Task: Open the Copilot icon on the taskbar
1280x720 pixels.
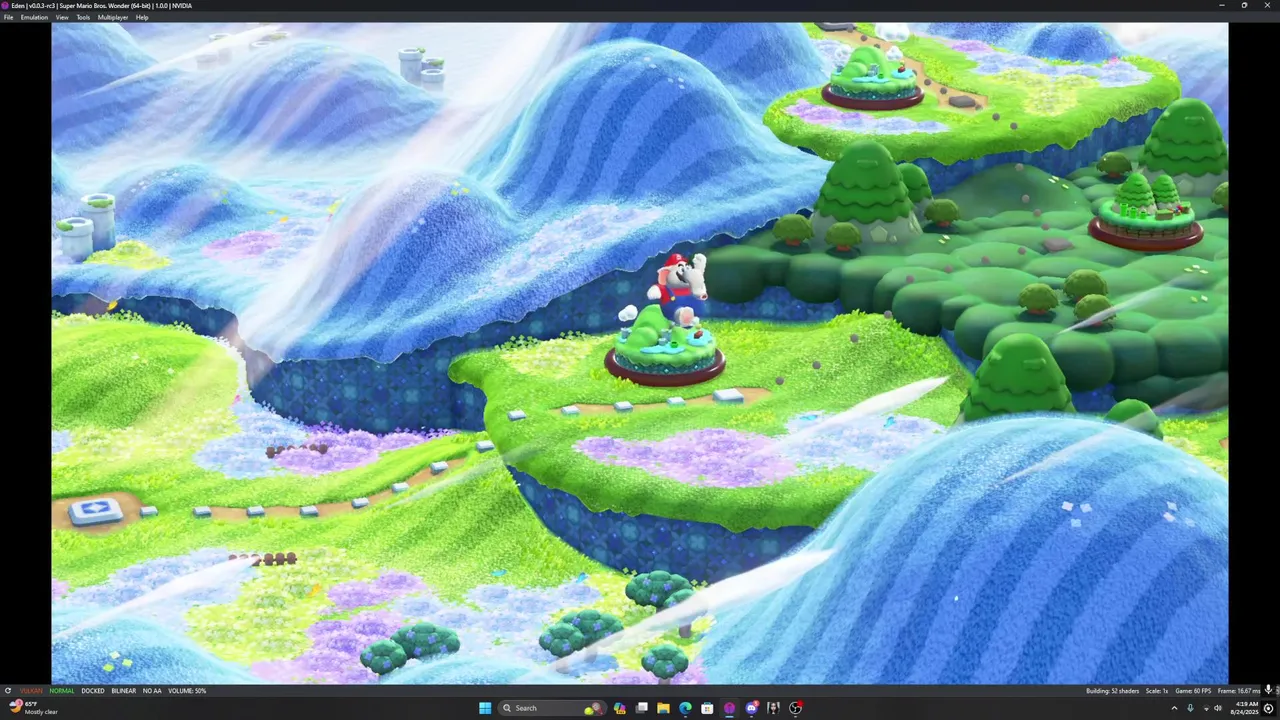Action: [x=620, y=708]
